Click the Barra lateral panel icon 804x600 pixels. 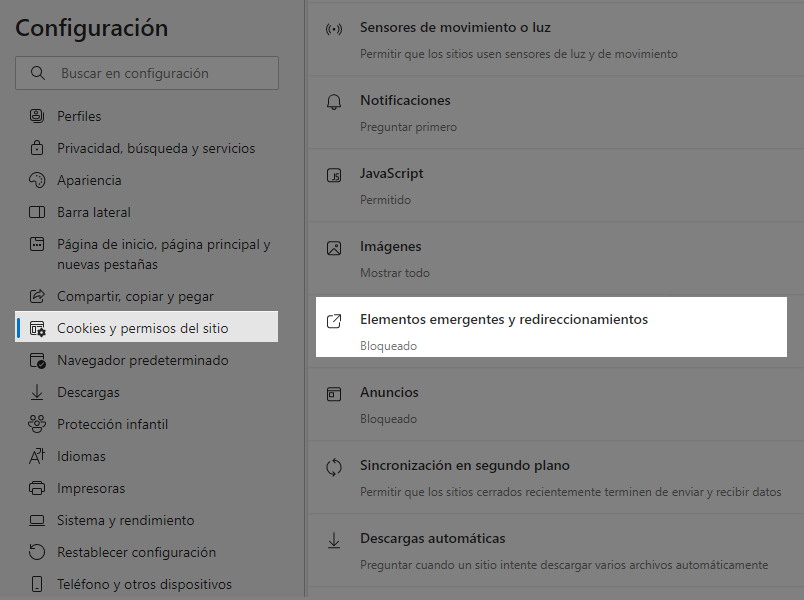tap(37, 212)
